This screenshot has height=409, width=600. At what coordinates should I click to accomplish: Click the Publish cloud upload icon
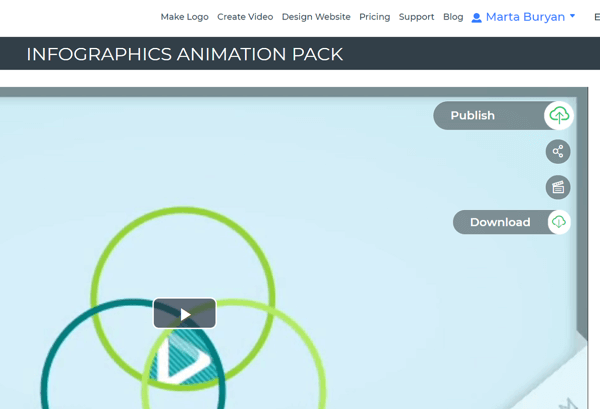[x=559, y=116]
